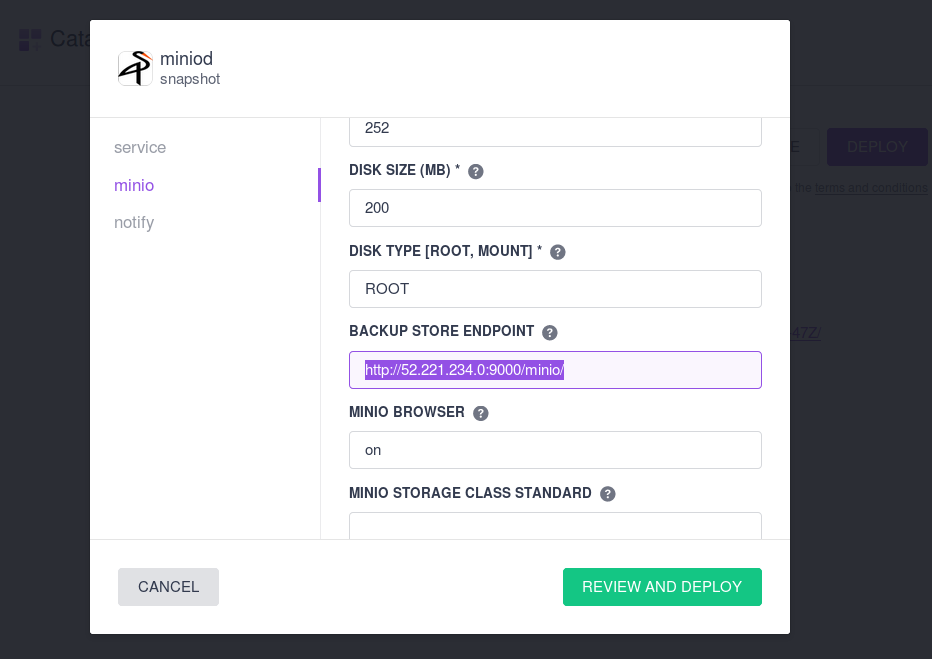This screenshot has height=659, width=932.
Task: Switch to the service section
Action: tap(140, 147)
